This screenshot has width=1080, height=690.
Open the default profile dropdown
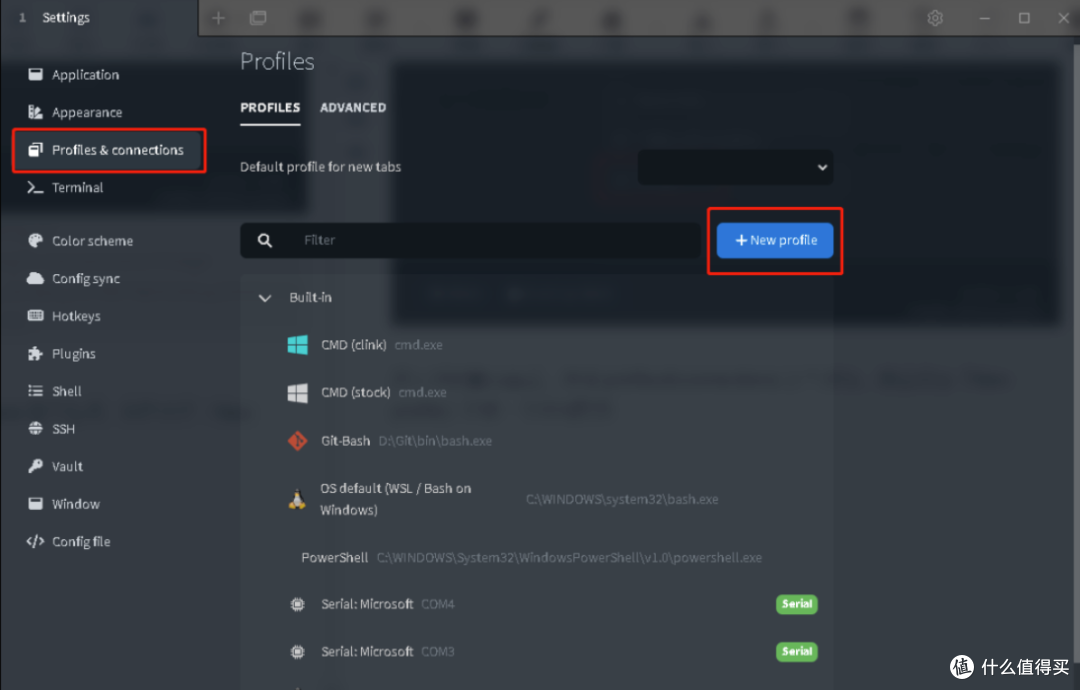tap(736, 167)
